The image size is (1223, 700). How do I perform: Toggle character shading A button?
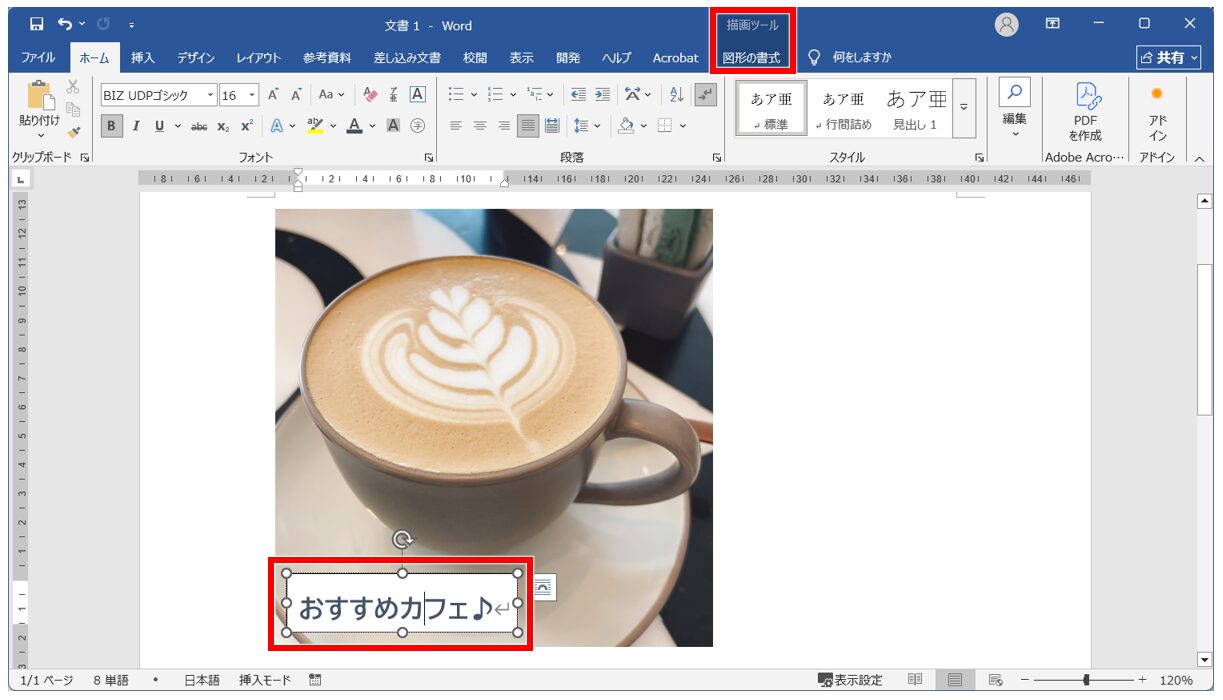click(x=394, y=126)
